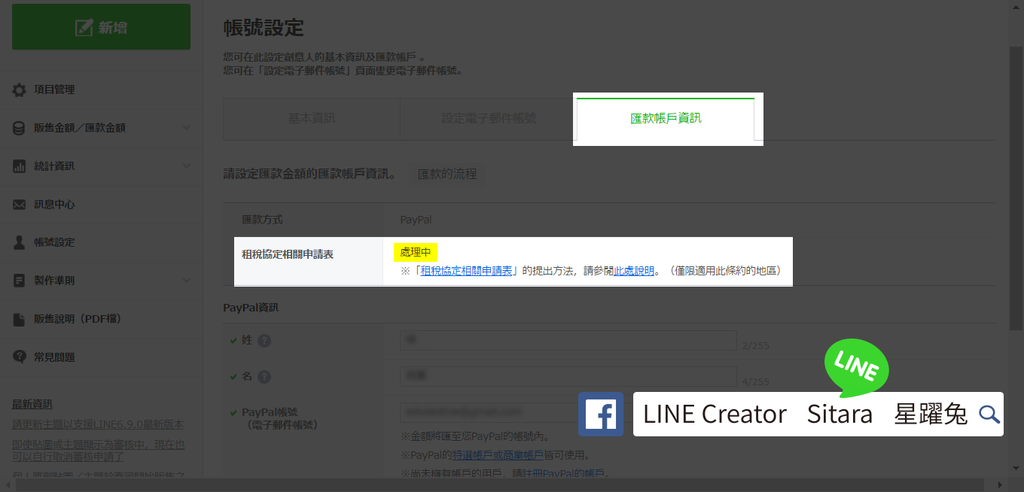
Task: Click the green 新增 button
Action: [x=101, y=27]
